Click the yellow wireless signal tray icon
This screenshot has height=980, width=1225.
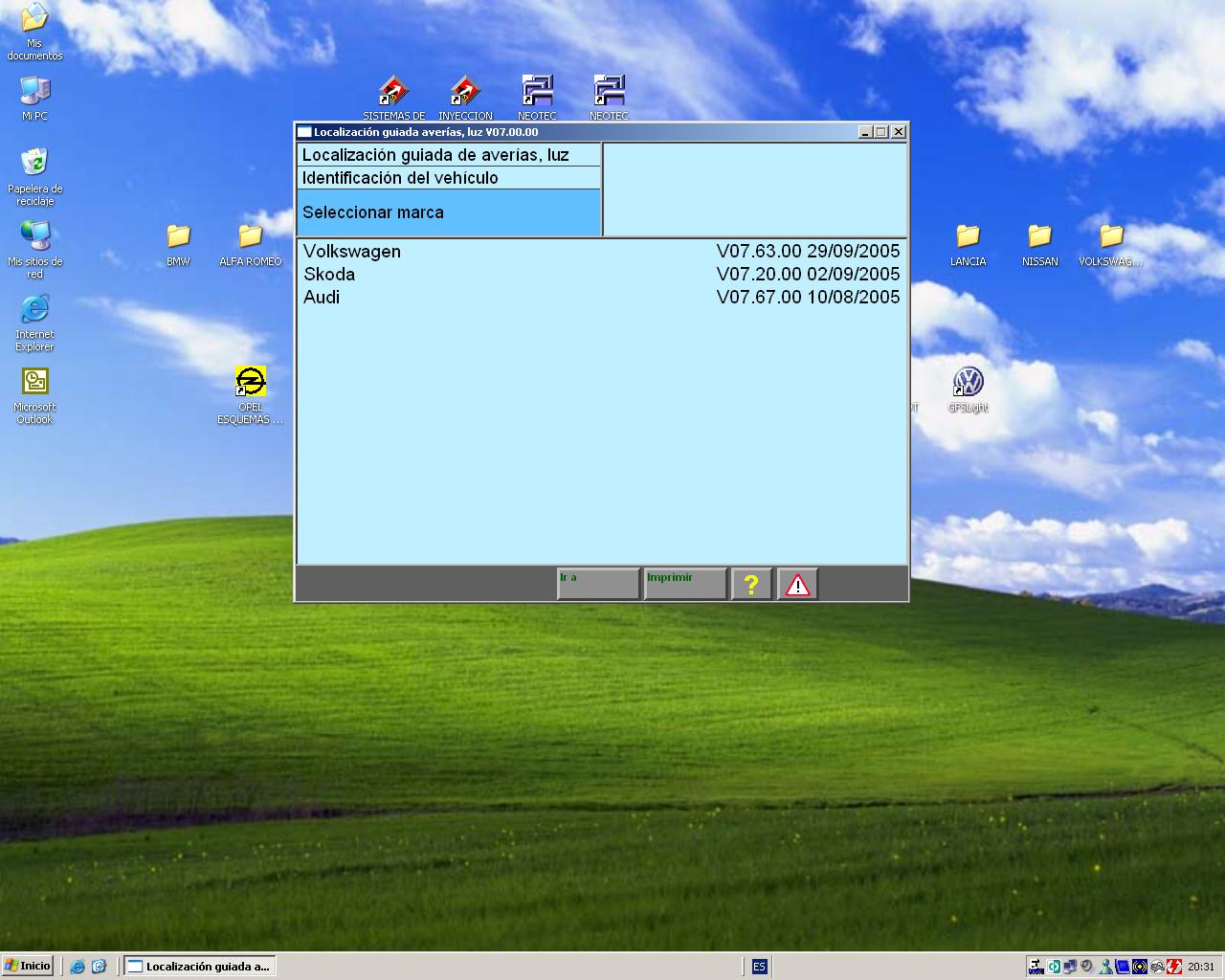pyautogui.click(x=1140, y=967)
